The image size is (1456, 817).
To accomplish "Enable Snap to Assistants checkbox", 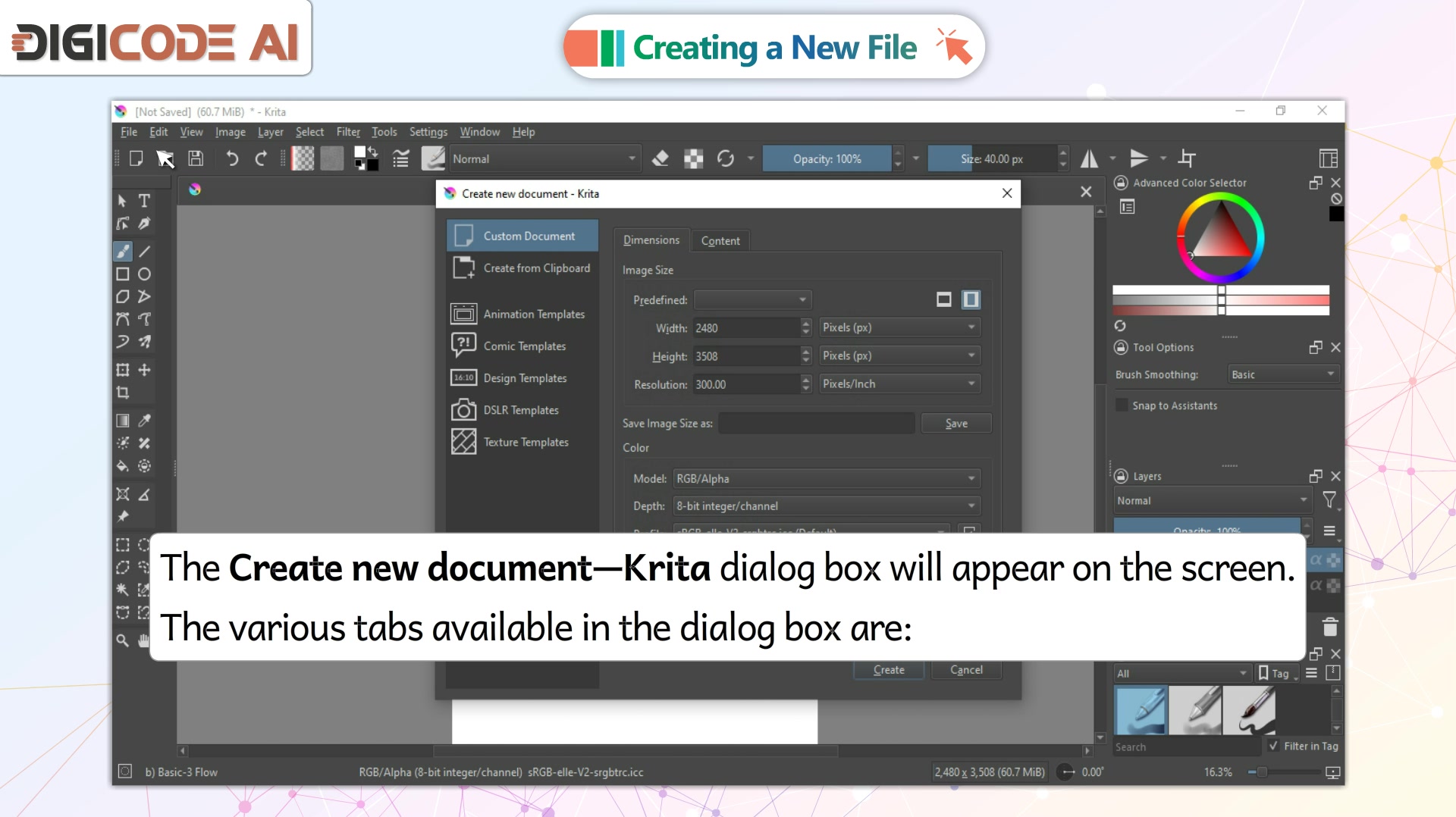I will pos(1122,405).
